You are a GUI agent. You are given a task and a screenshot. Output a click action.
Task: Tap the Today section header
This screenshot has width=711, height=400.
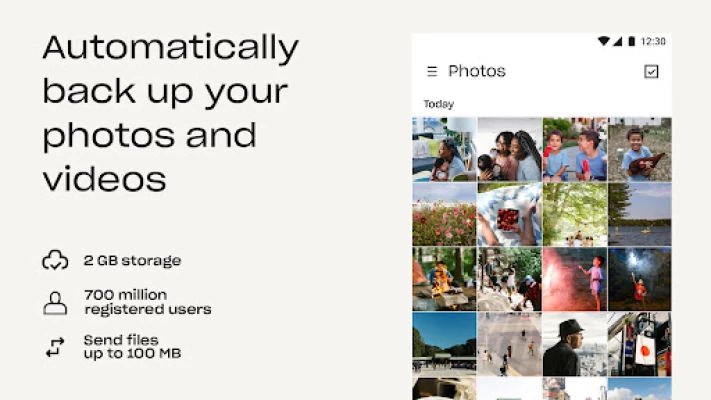click(x=438, y=104)
